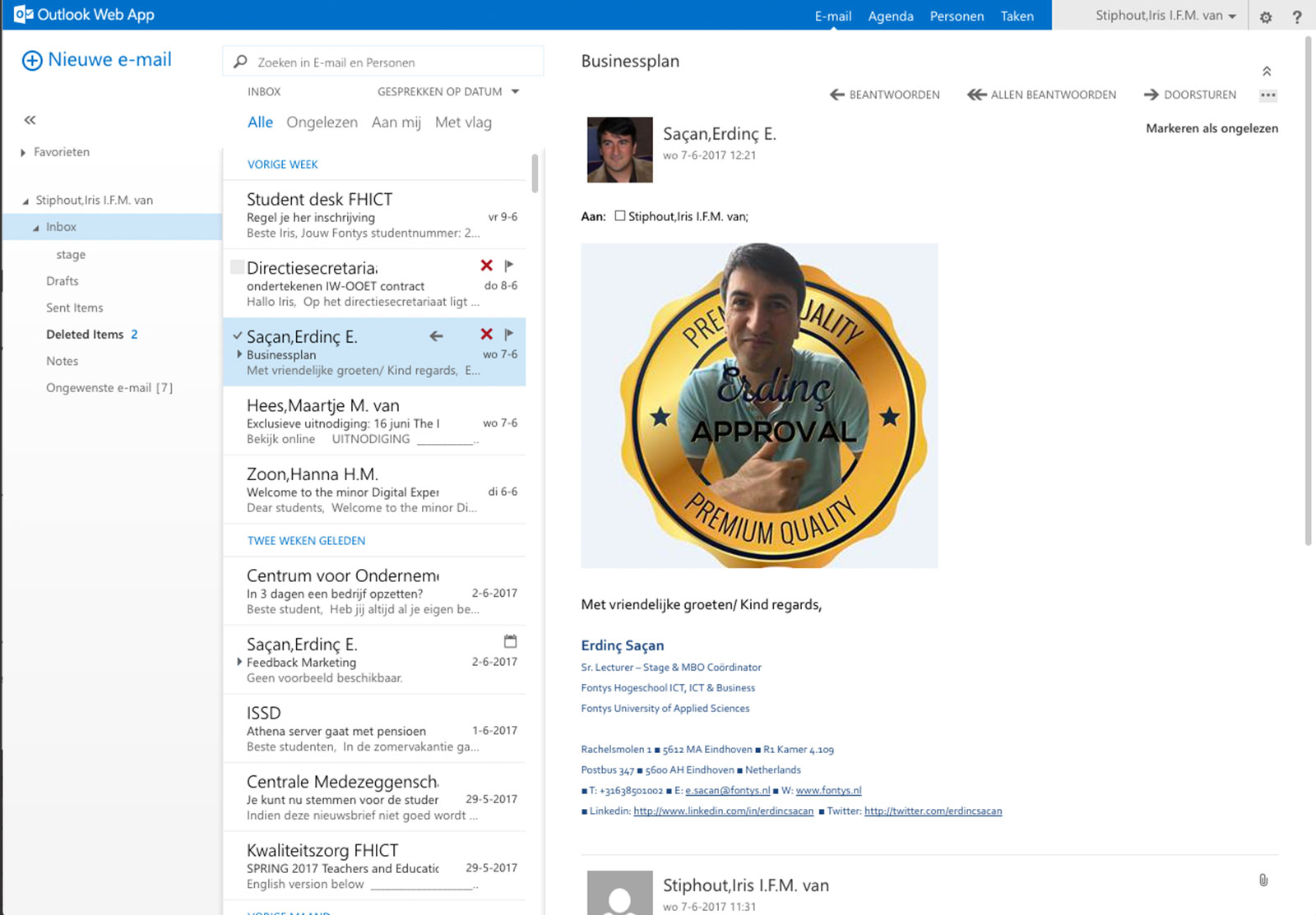
Task: Click Markeren als ongelezen
Action: click(x=1212, y=128)
